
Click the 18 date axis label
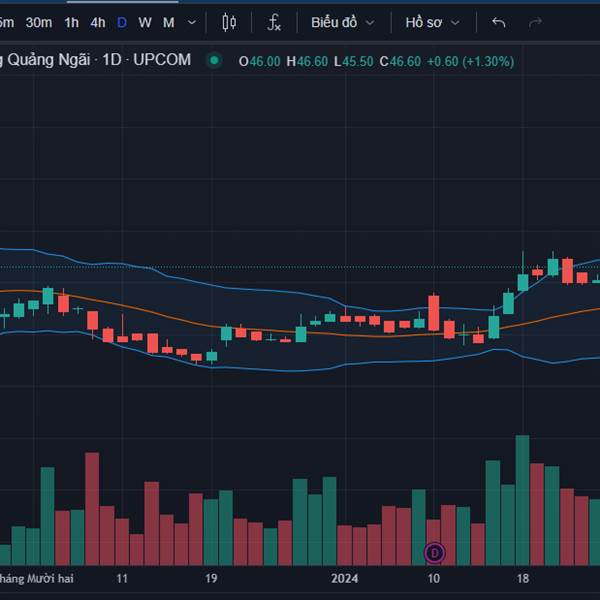coord(523,578)
